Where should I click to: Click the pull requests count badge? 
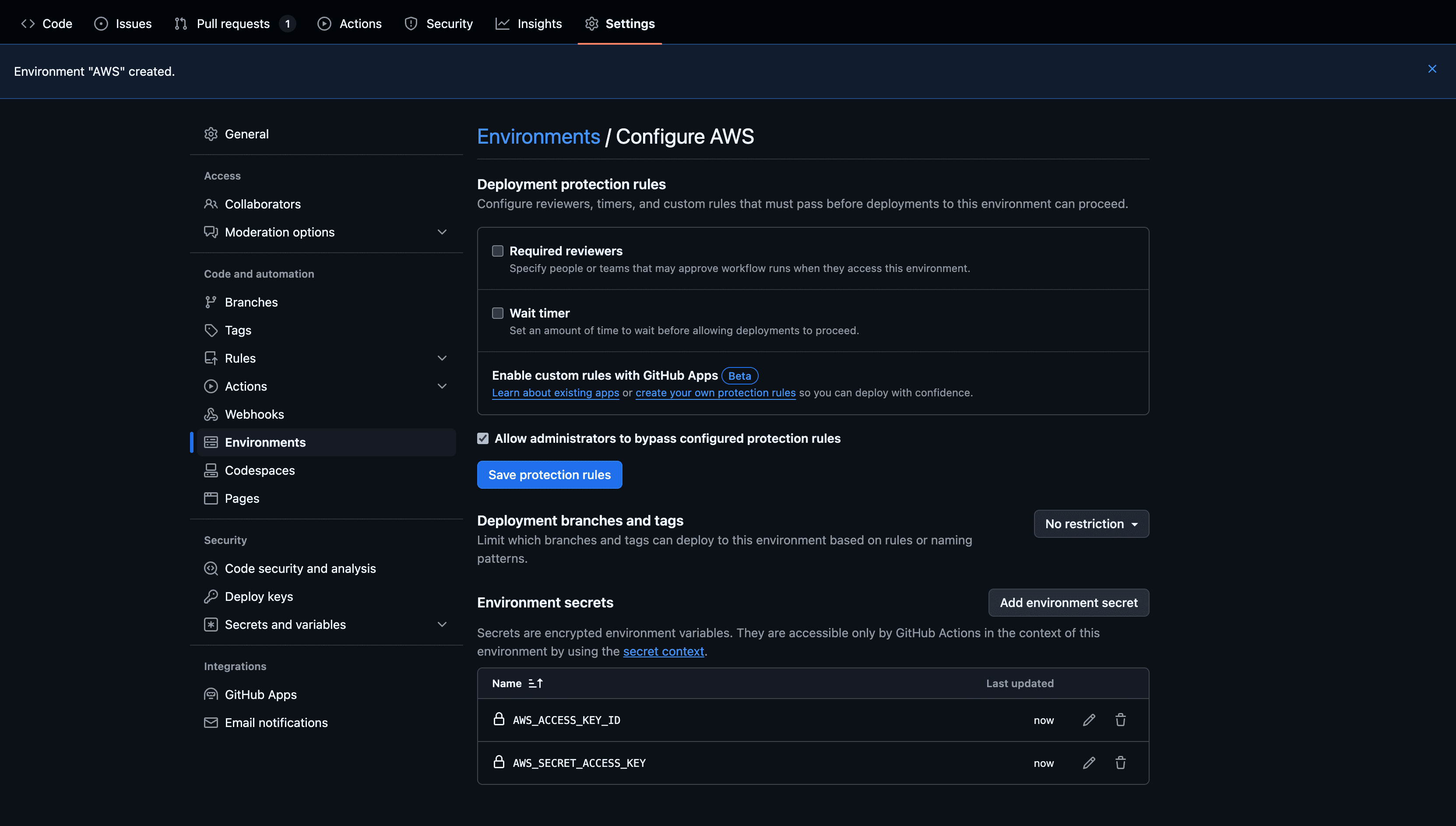(x=288, y=23)
